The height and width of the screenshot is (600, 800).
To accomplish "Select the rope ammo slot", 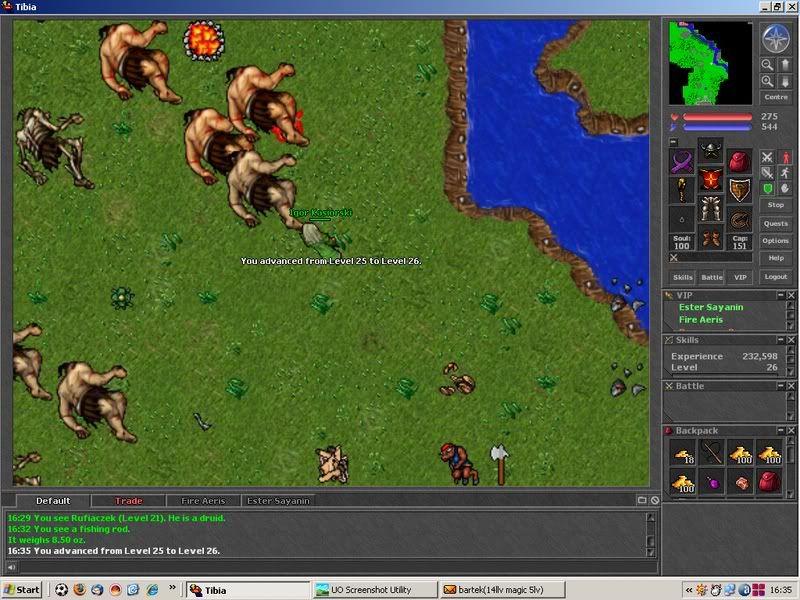I will point(739,219).
